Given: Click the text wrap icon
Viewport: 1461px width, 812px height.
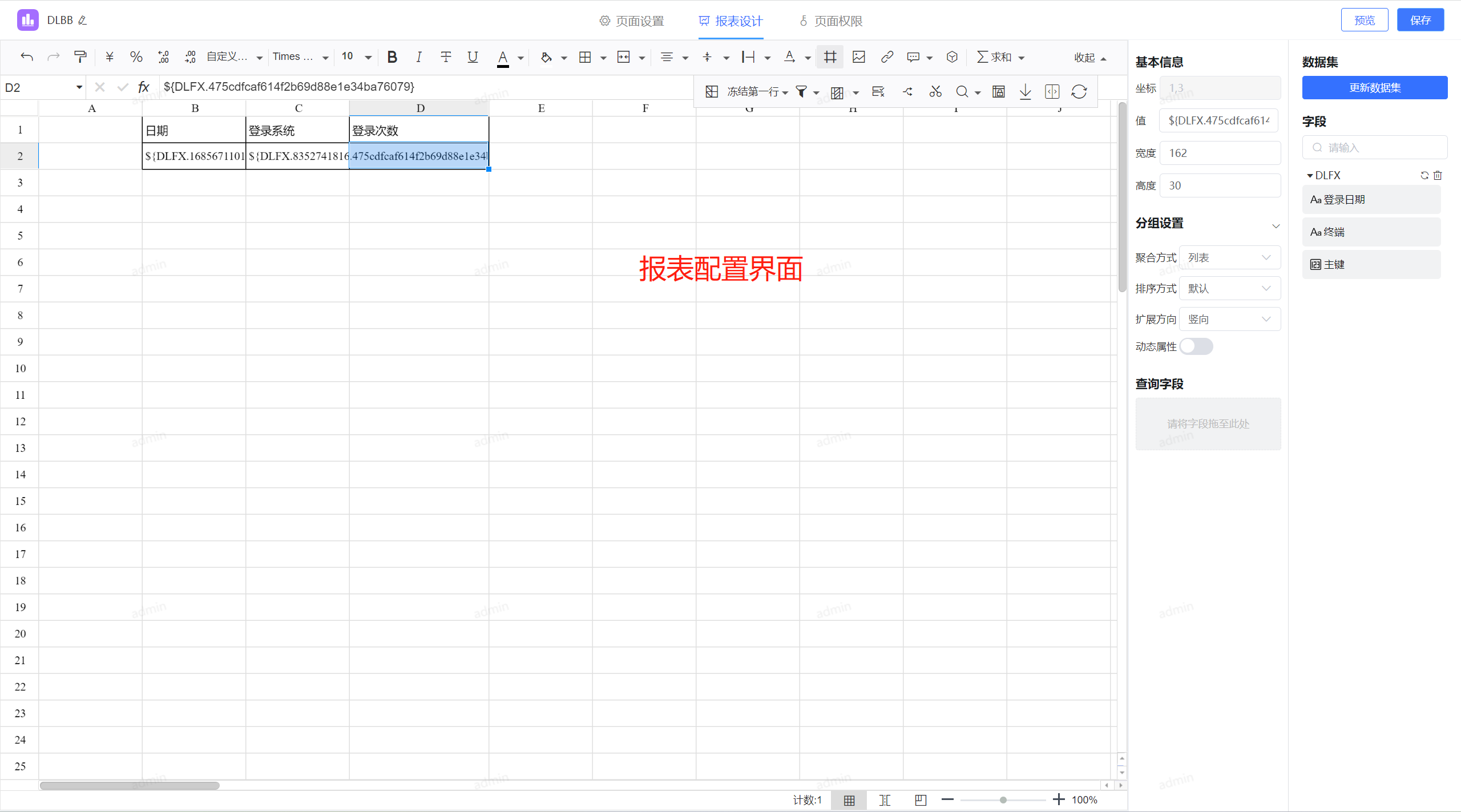Looking at the screenshot, I should coord(748,57).
